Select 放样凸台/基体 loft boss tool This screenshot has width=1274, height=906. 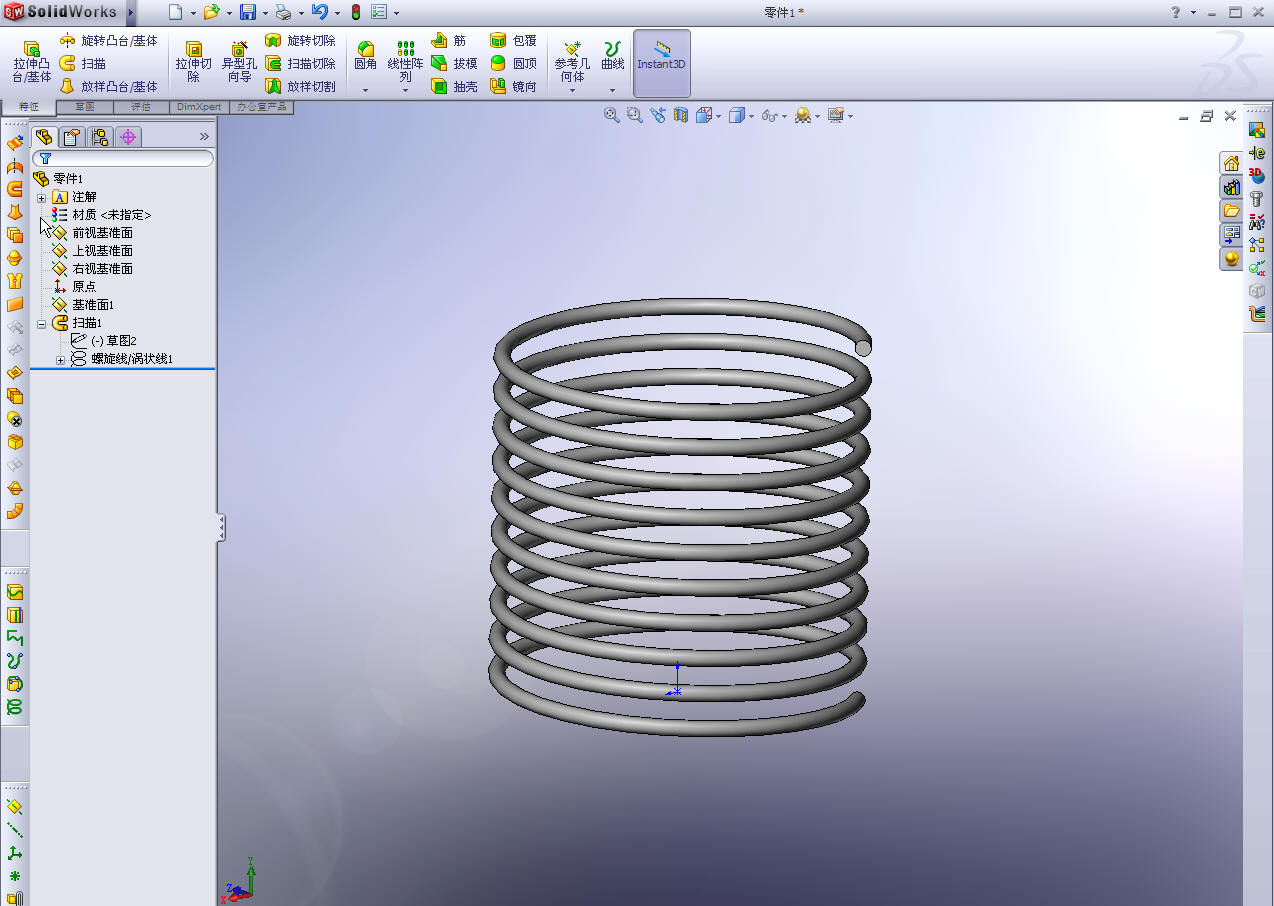[x=108, y=86]
